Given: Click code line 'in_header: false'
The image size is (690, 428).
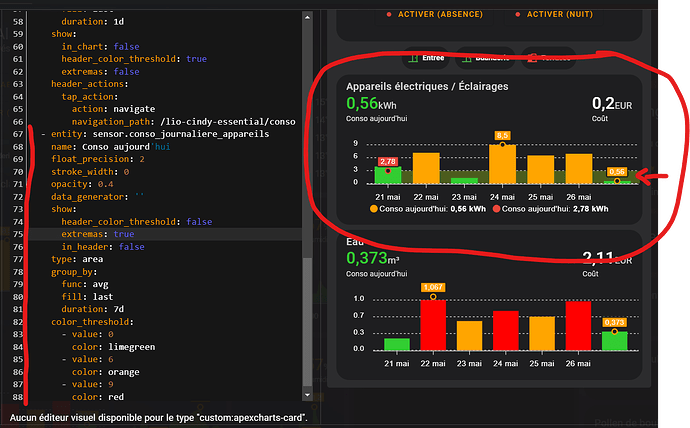Looking at the screenshot, I should [103, 247].
